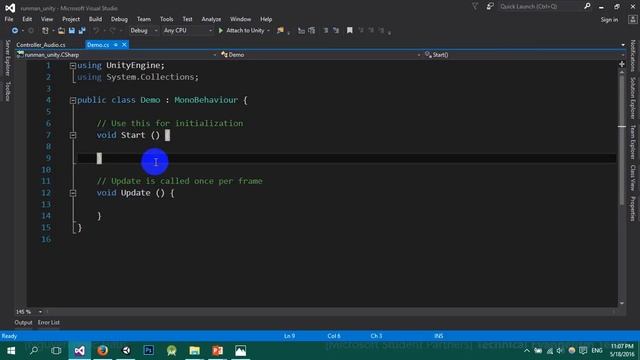The height and width of the screenshot is (360, 640).
Task: Open the Solution Explorer side tab
Action: point(633,98)
